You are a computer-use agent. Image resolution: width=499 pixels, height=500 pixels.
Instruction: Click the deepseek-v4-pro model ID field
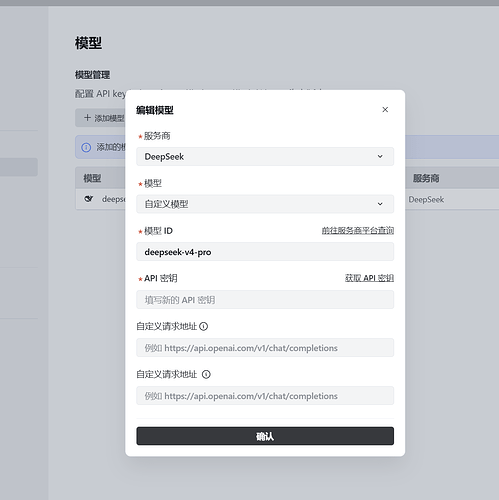tap(265, 252)
